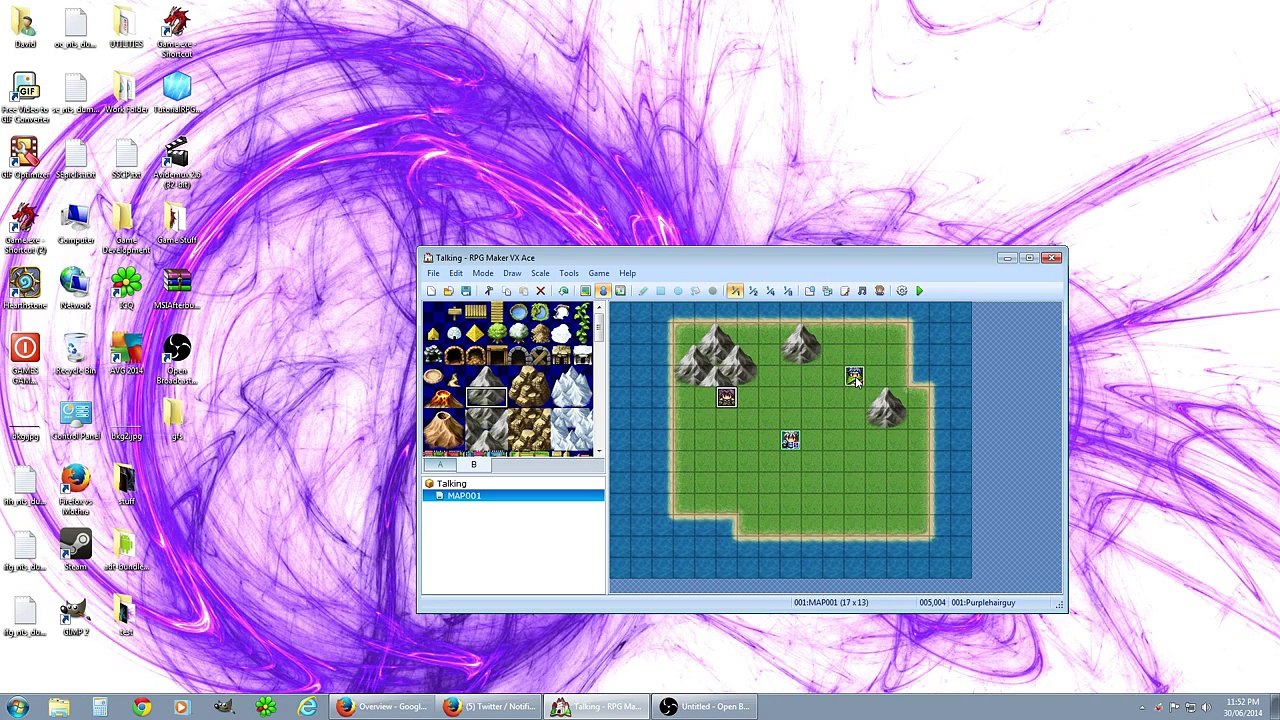Pick the igloo tile in the palette
Viewport: 1280px width, 720px height.
pos(454,333)
